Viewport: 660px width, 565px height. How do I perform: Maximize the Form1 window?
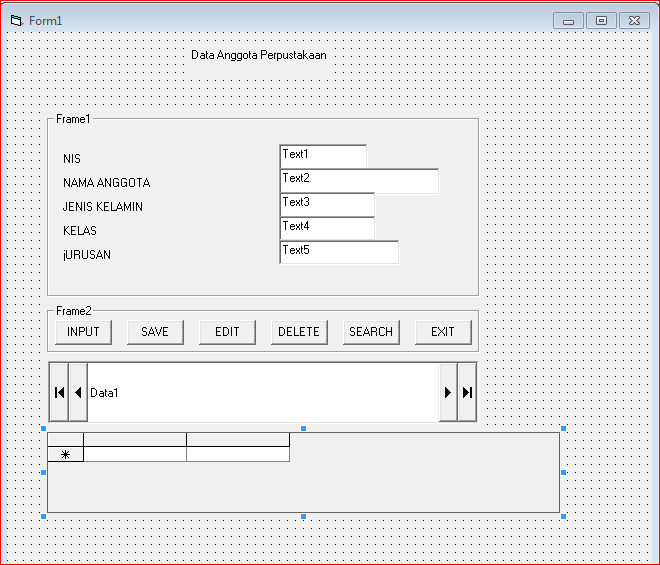601,21
